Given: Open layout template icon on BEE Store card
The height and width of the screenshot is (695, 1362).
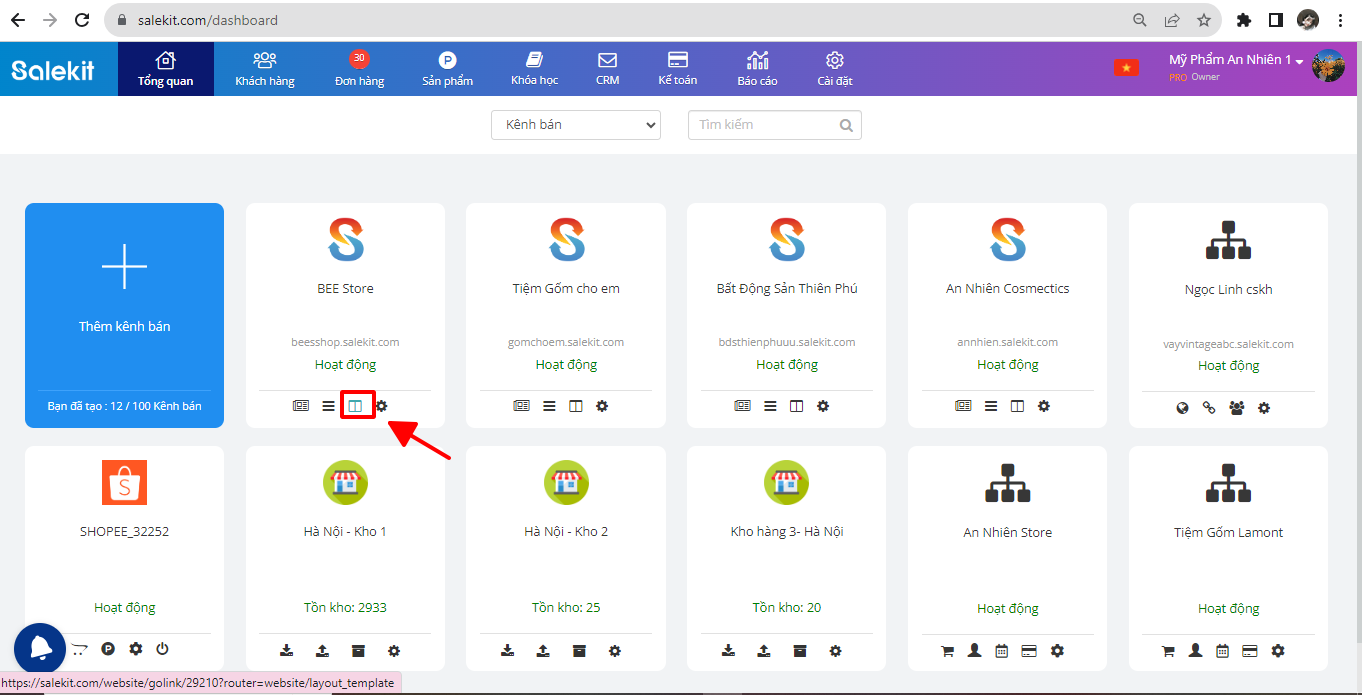Looking at the screenshot, I should click(355, 406).
